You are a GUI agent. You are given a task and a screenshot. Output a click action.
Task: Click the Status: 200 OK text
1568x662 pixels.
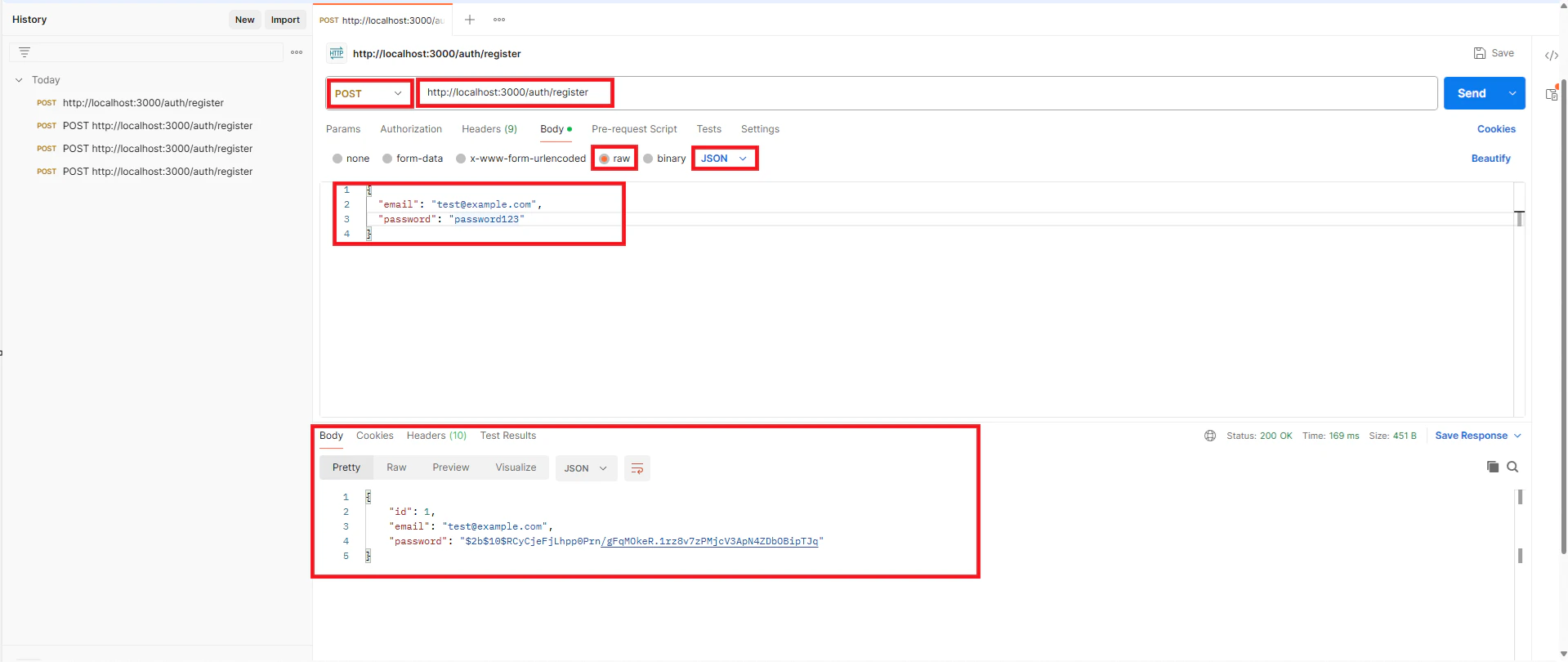pos(1259,436)
